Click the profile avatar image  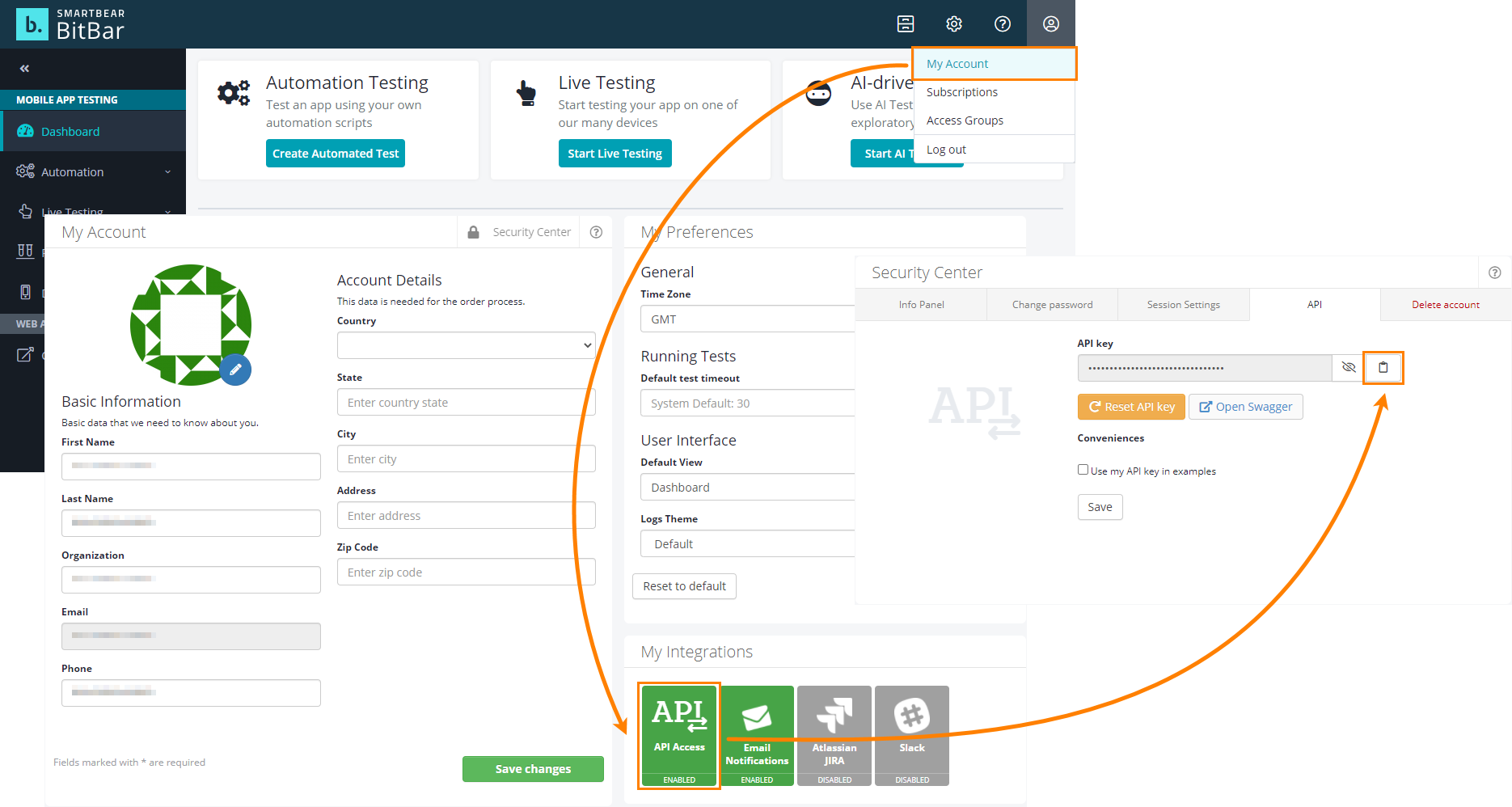coord(191,325)
